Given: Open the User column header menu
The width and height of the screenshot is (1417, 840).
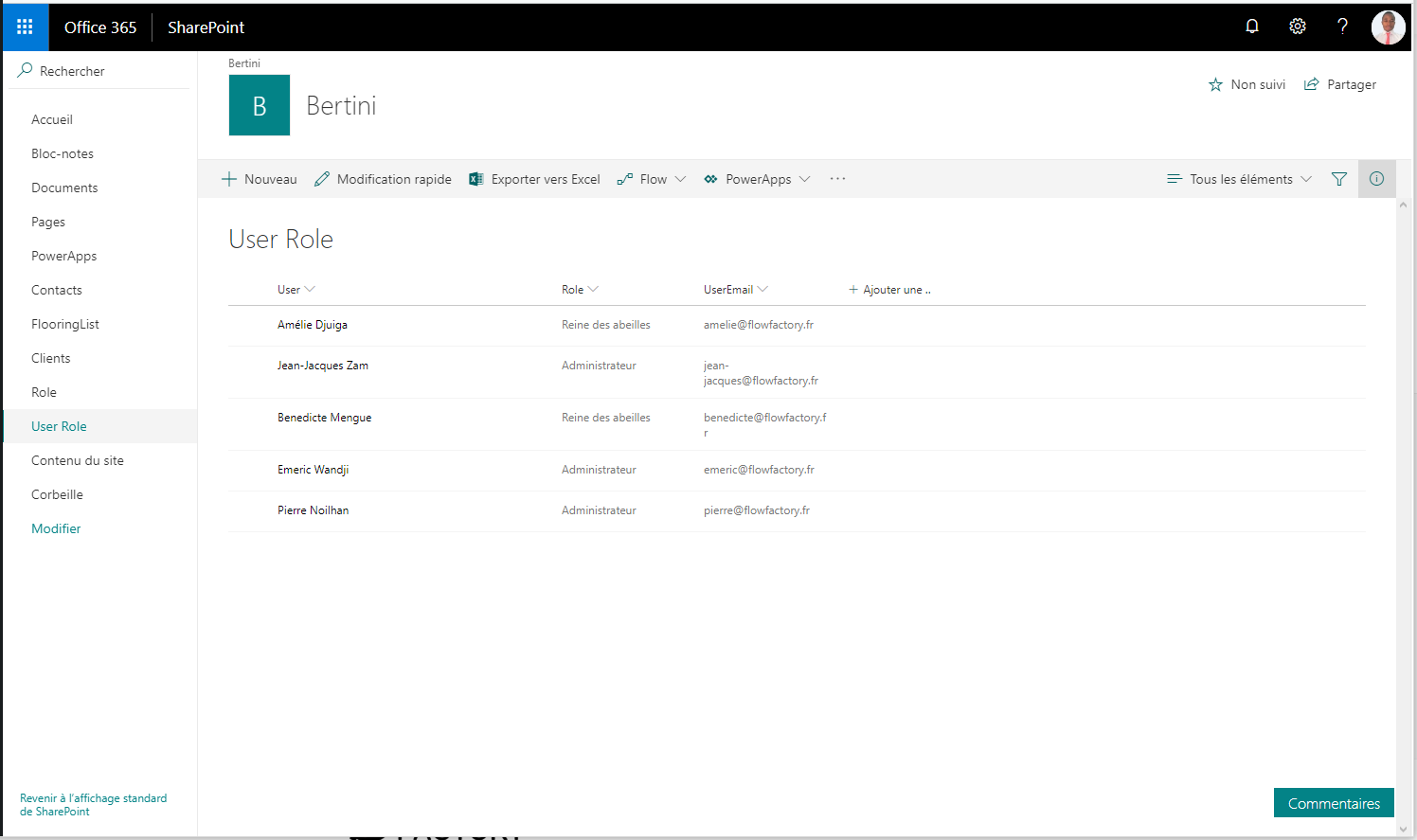Looking at the screenshot, I should [296, 290].
